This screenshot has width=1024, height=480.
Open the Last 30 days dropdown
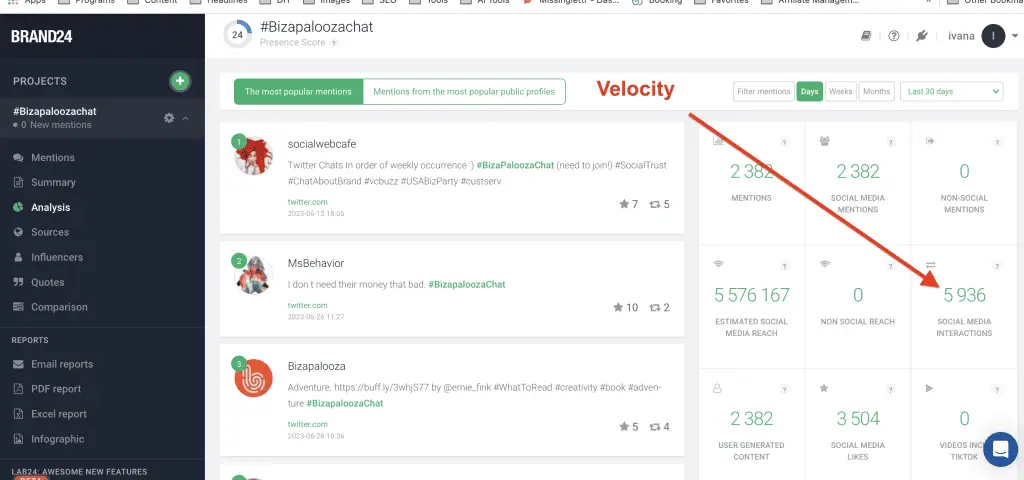pos(952,91)
